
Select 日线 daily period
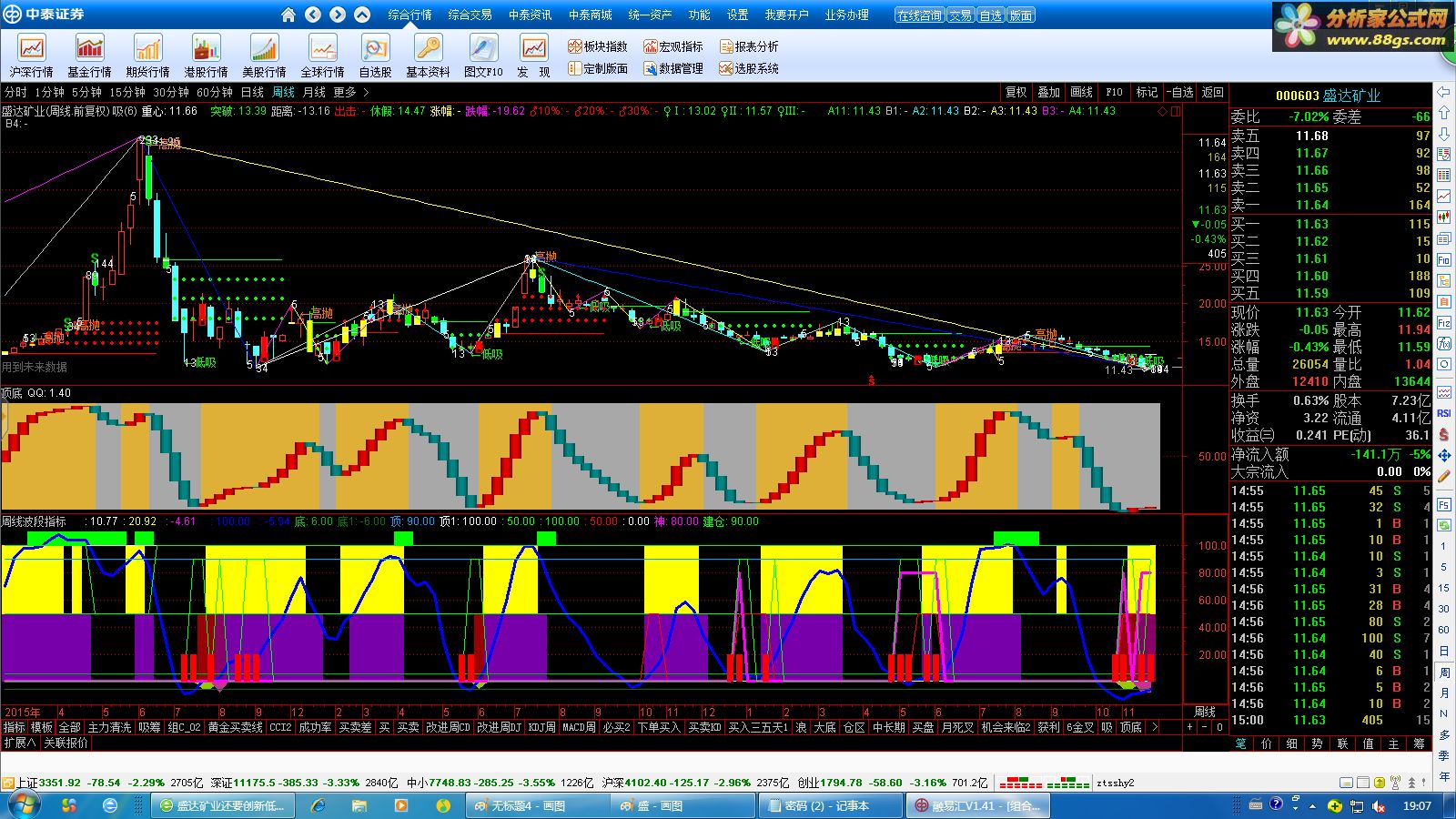tap(252, 93)
